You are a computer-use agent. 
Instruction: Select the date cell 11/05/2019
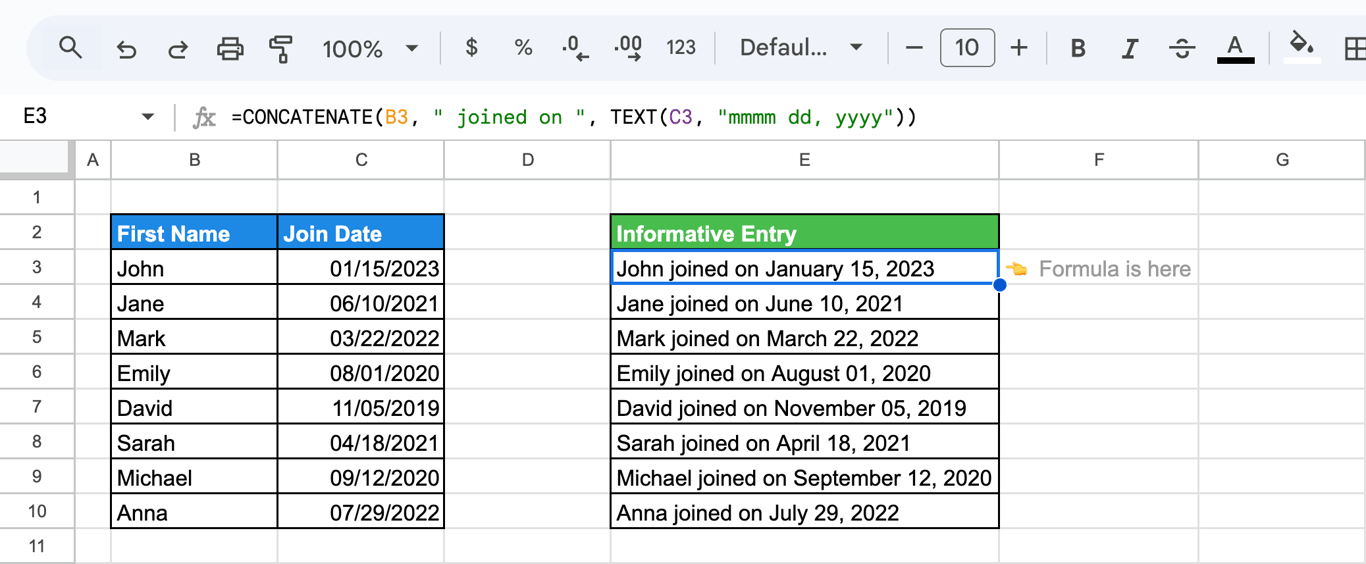tap(361, 407)
